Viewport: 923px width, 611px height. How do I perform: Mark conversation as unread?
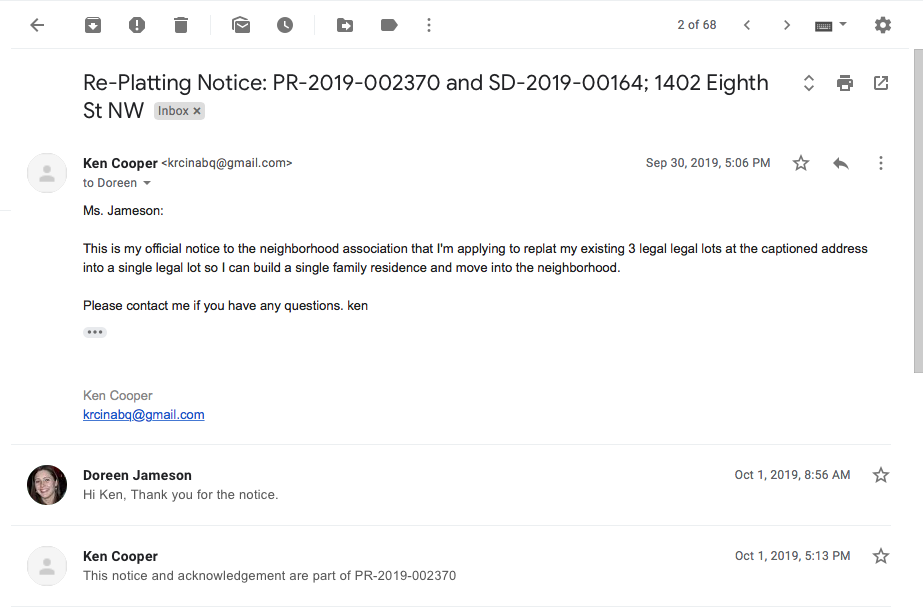click(x=241, y=25)
